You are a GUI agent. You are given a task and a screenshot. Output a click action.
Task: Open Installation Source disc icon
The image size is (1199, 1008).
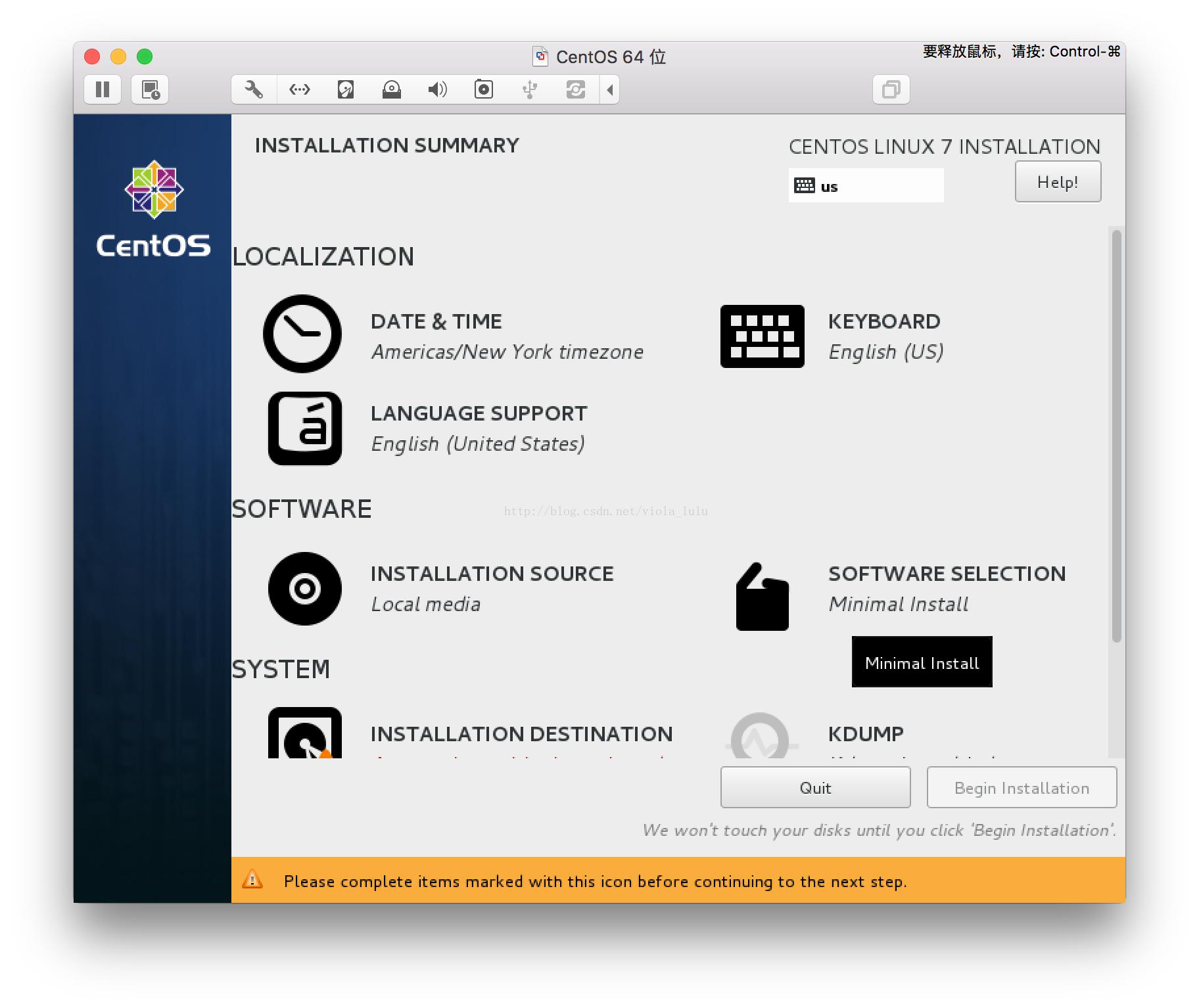305,589
